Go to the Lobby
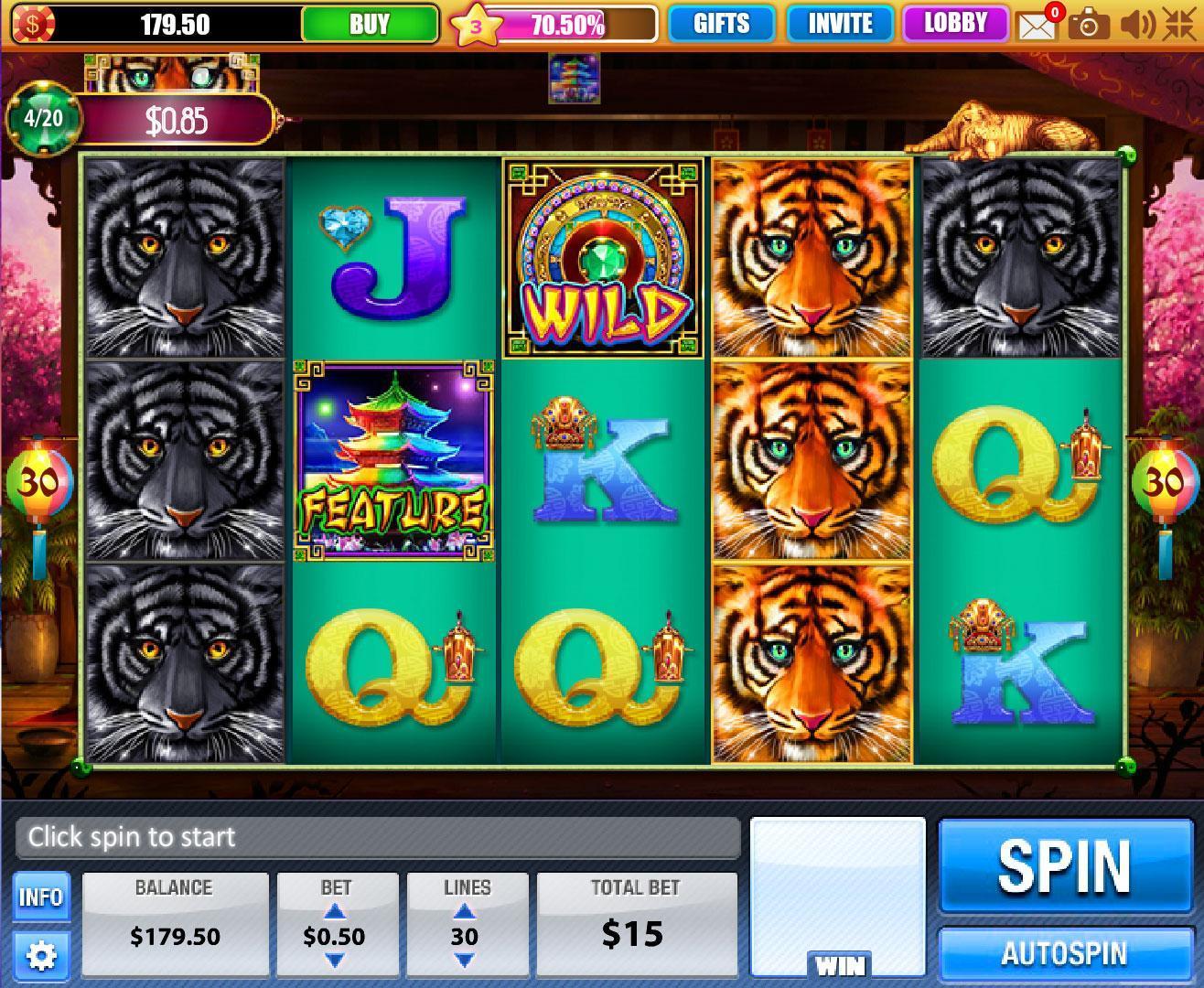This screenshot has height=988, width=1204. coord(954,24)
